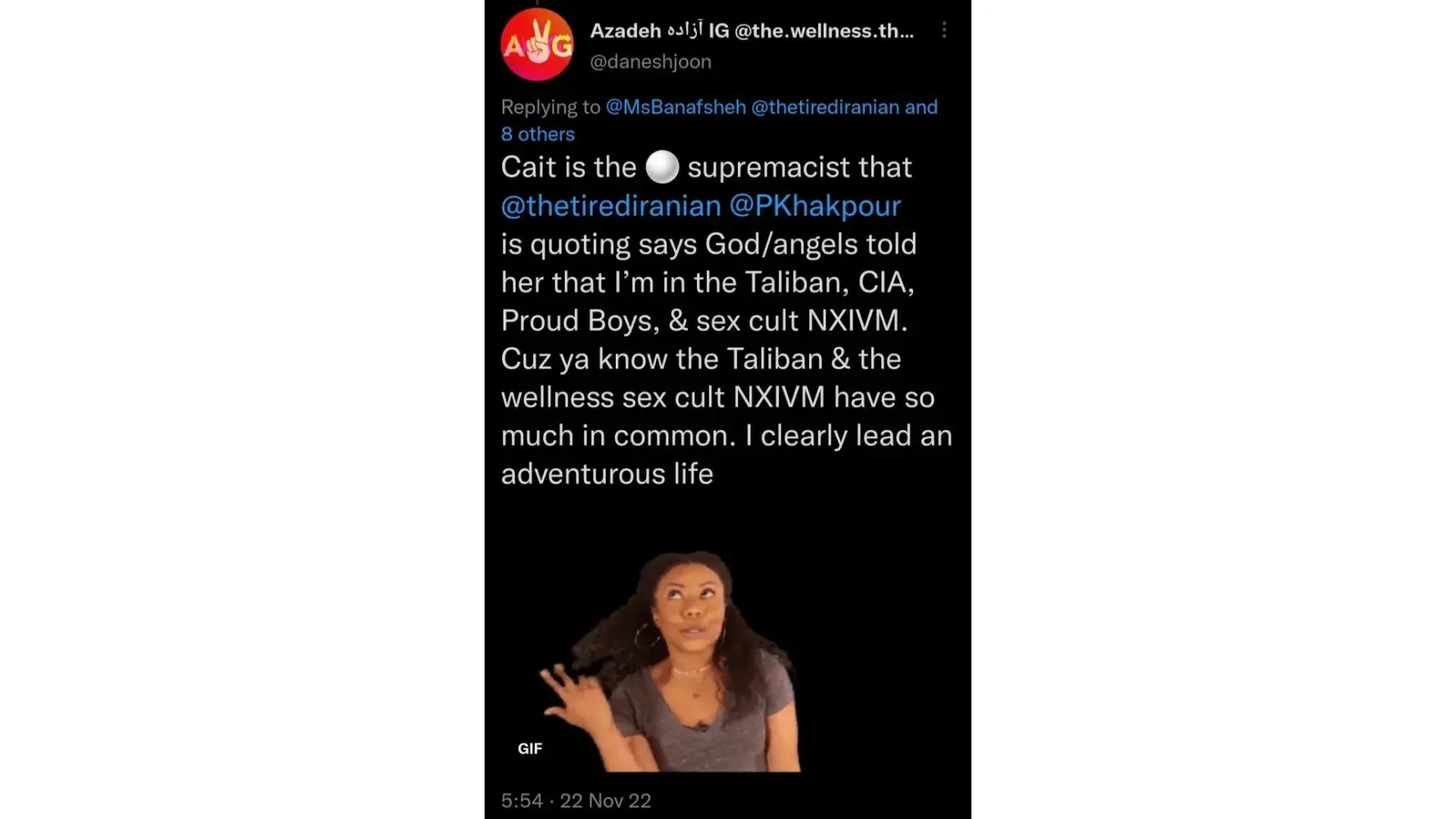Viewport: 1456px width, 819px height.
Task: Open @thetirediranian mention in tweet body
Action: point(611,206)
